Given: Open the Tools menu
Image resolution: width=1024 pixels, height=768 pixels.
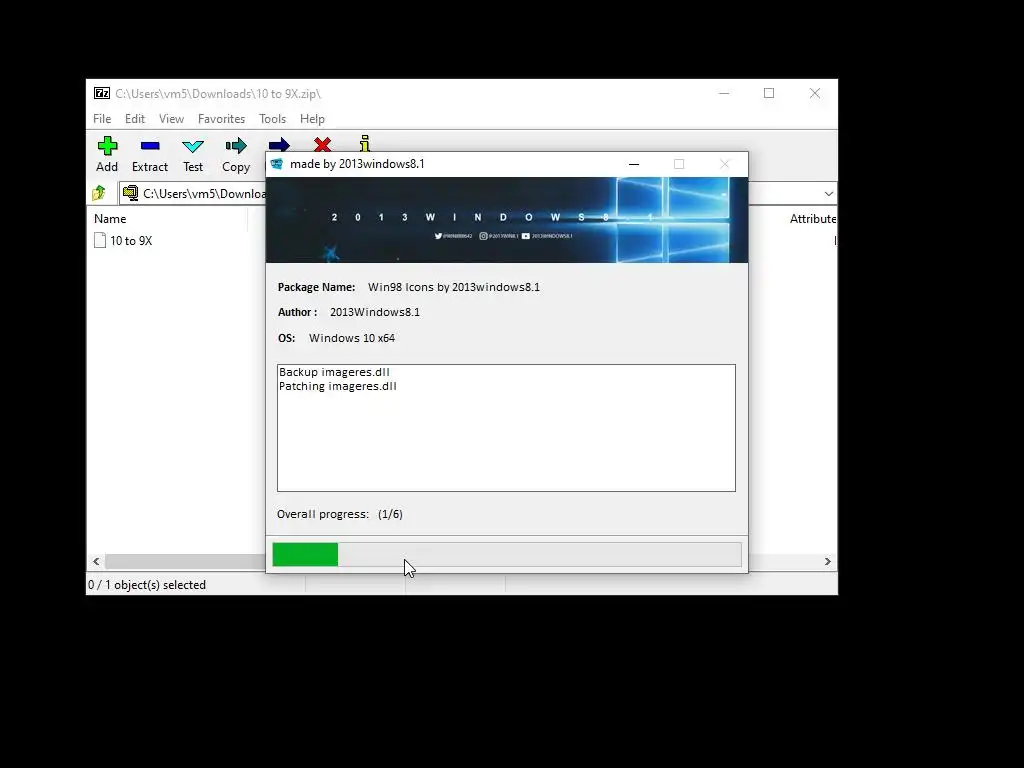Looking at the screenshot, I should (272, 119).
